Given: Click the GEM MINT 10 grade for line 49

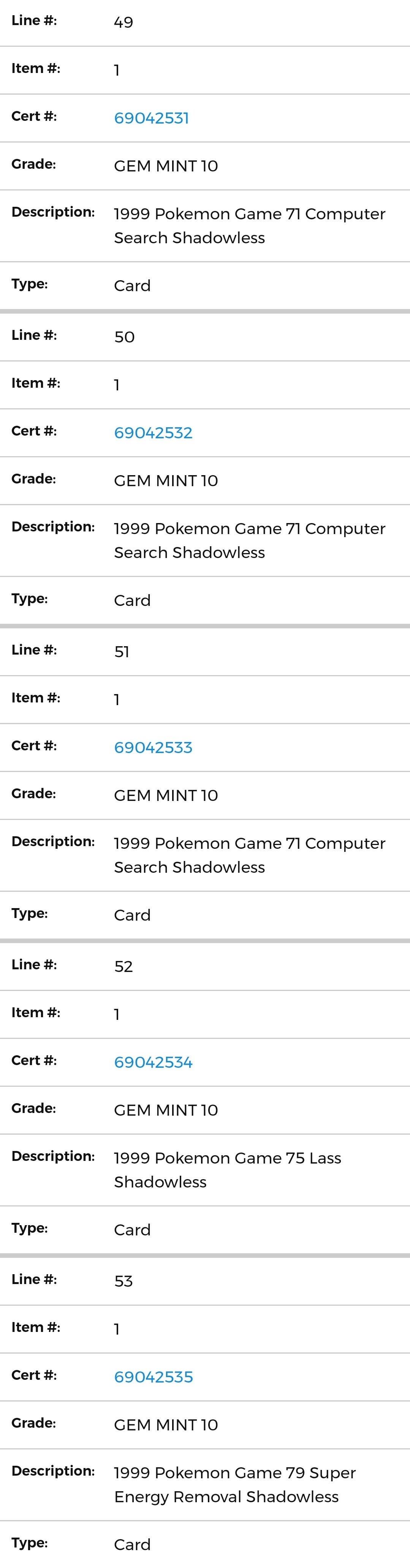Looking at the screenshot, I should click(x=166, y=166).
